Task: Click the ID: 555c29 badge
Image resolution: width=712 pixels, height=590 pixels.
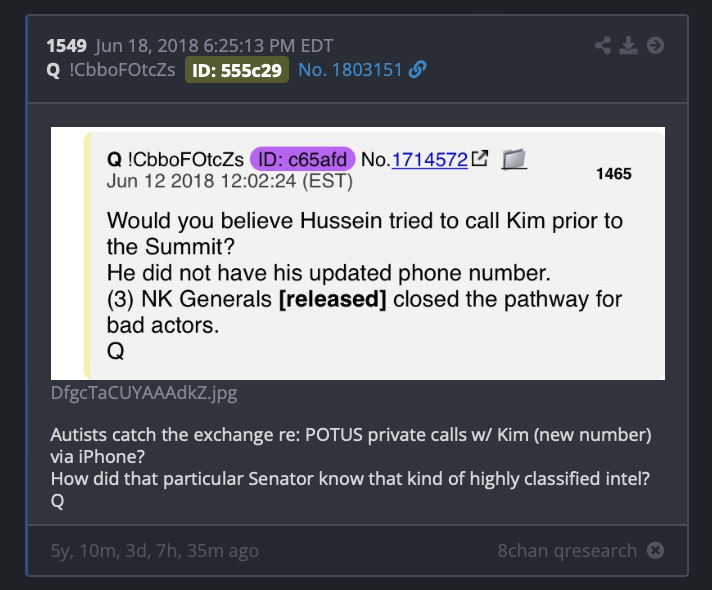Action: [x=237, y=70]
